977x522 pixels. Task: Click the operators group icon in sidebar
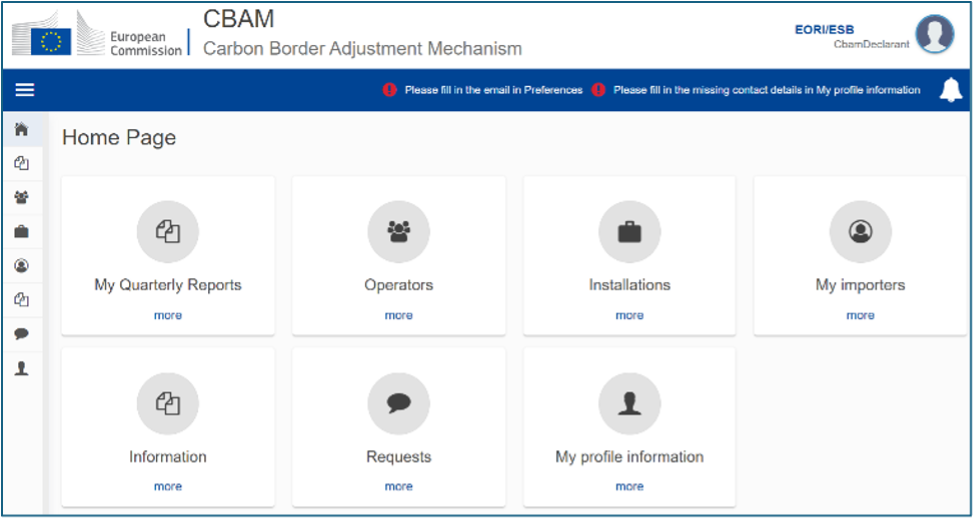(x=21, y=198)
